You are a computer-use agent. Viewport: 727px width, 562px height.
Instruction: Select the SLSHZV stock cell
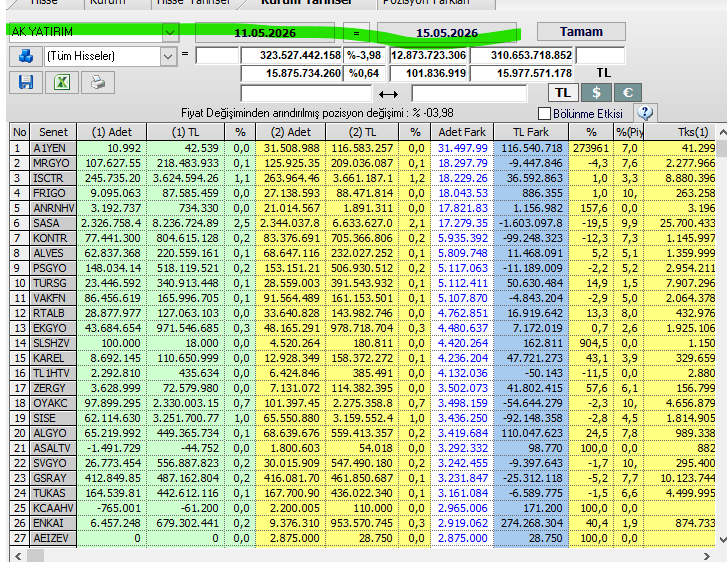(53, 343)
